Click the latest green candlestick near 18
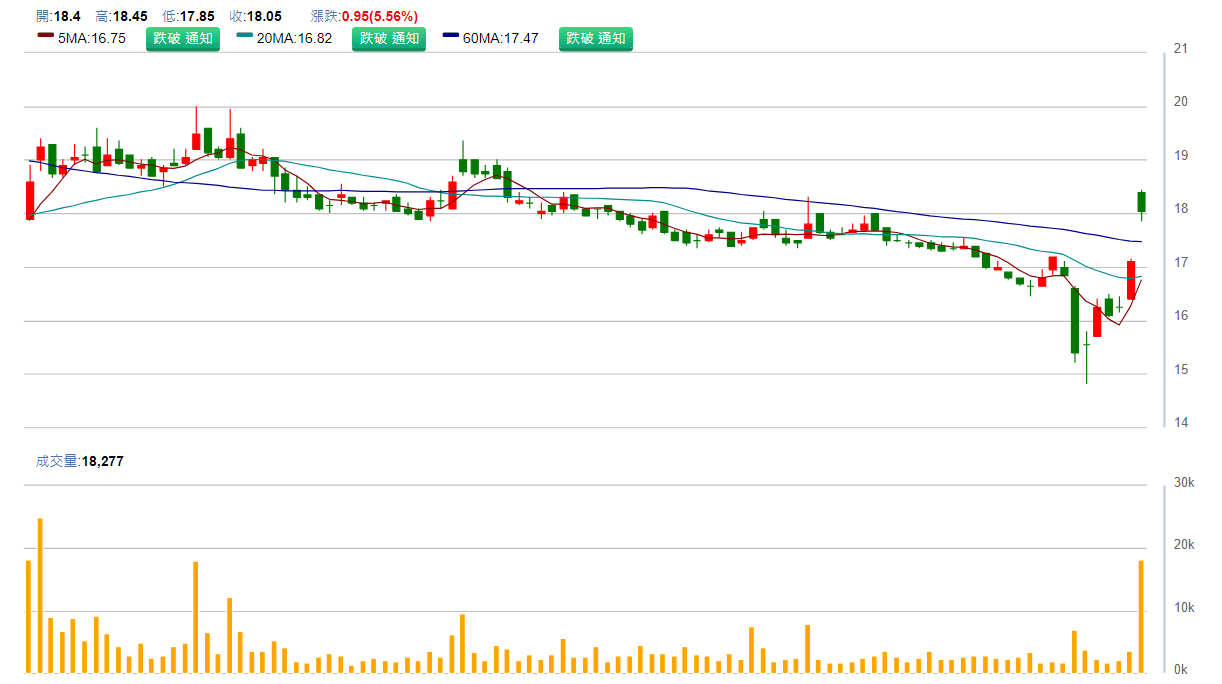Viewport: 1222px width, 684px height. click(x=1141, y=202)
